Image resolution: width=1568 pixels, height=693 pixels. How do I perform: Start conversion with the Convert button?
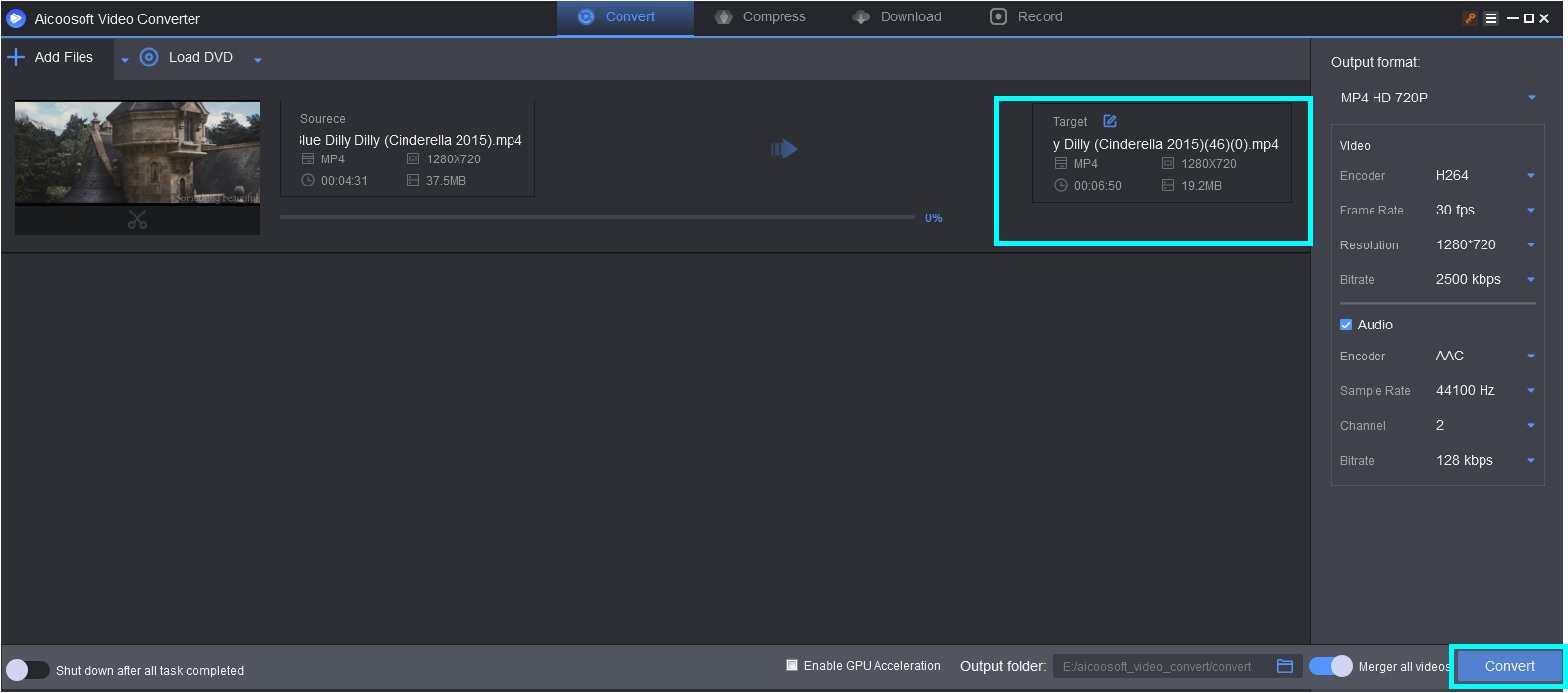1509,666
